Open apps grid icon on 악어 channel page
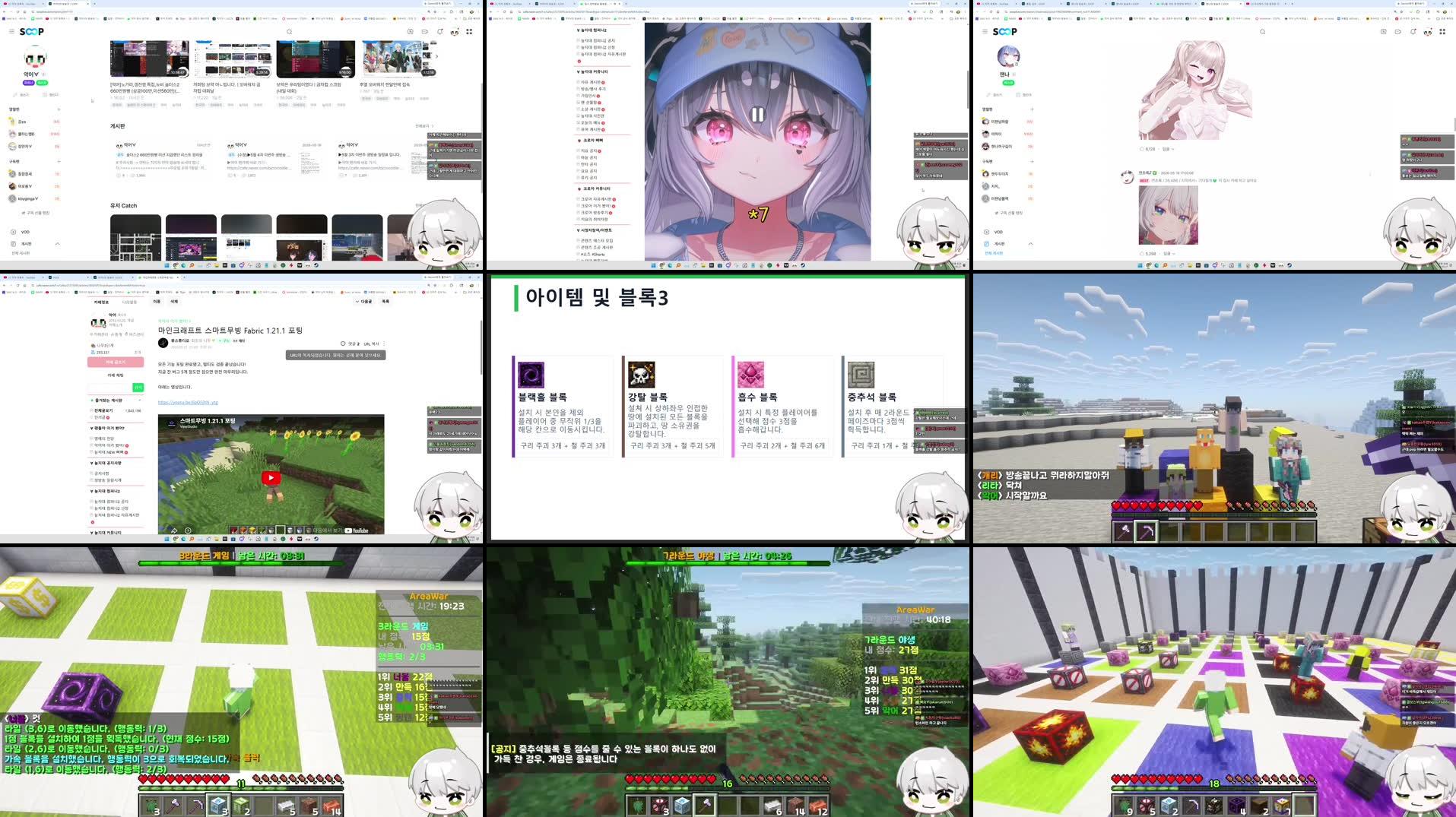Viewport: 1456px width, 817px height. [469, 32]
